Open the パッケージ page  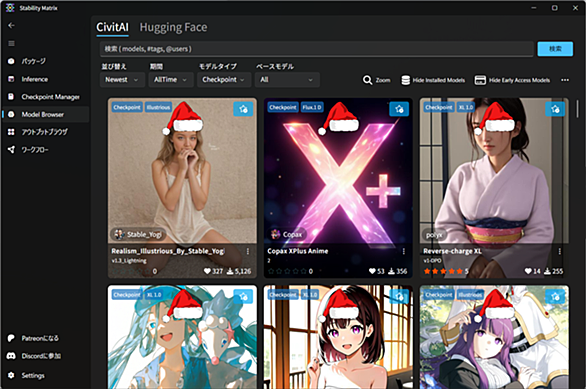tap(45, 61)
